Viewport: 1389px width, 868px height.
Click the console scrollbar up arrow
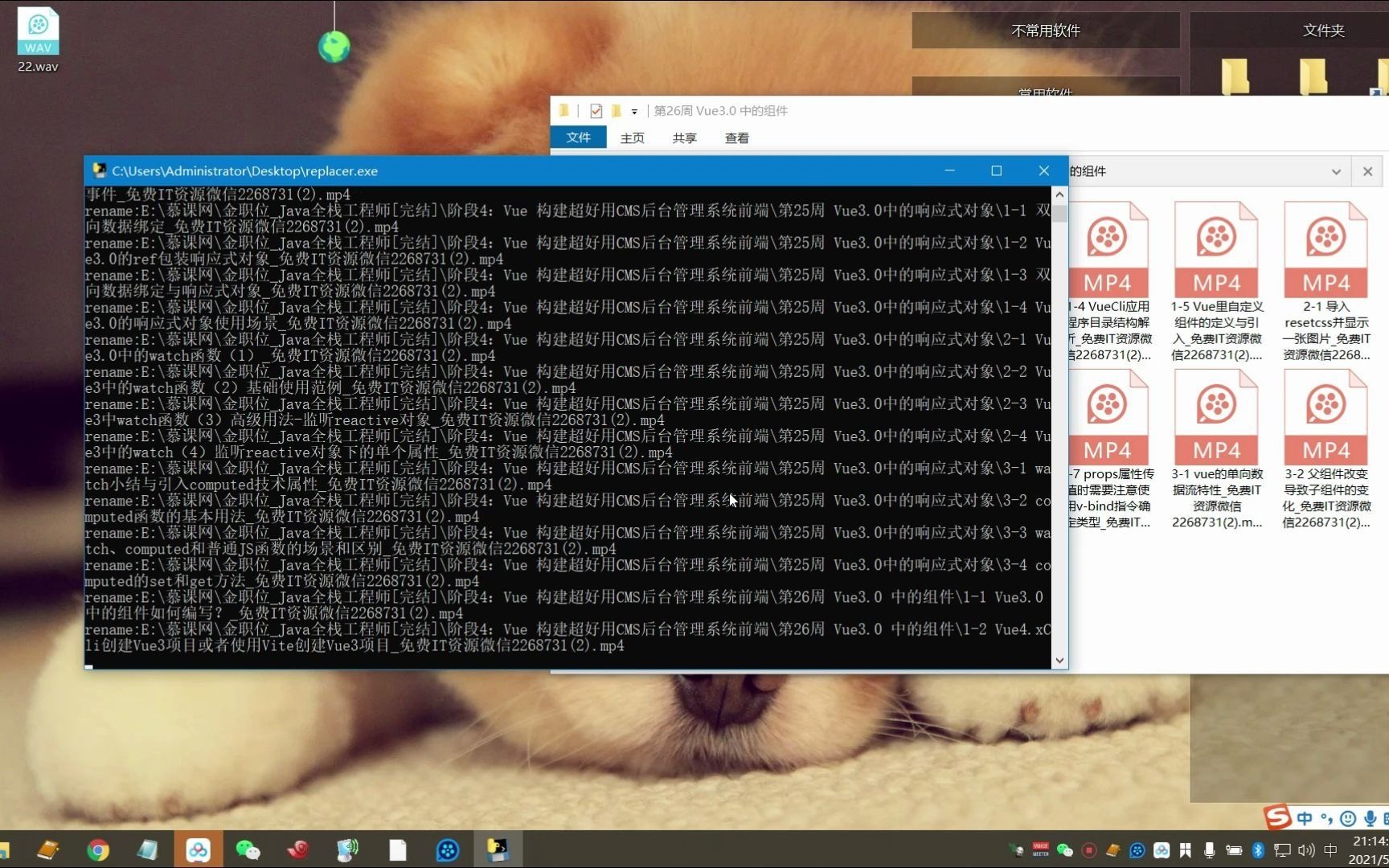point(1059,194)
